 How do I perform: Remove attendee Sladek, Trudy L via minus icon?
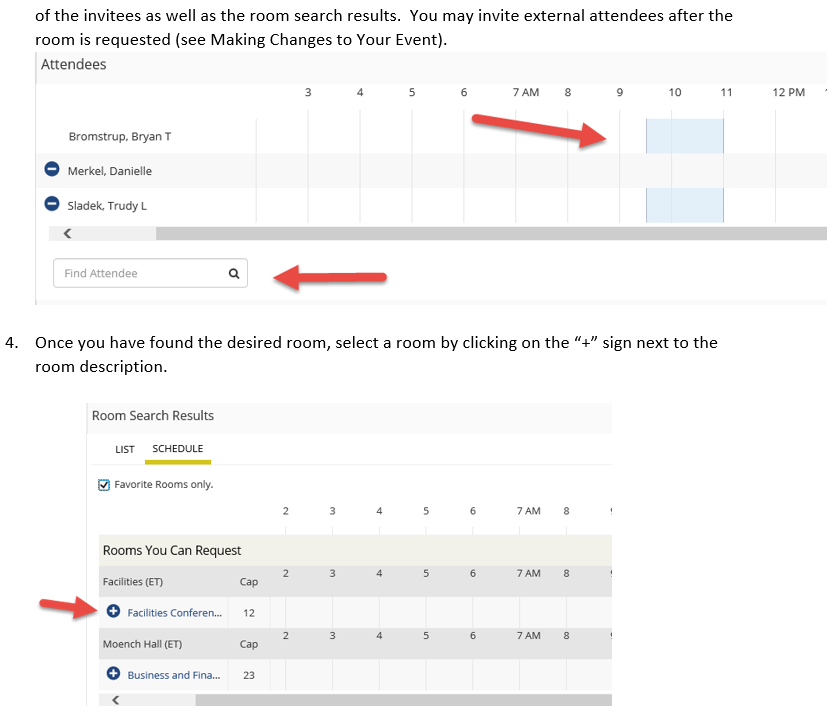coord(52,204)
